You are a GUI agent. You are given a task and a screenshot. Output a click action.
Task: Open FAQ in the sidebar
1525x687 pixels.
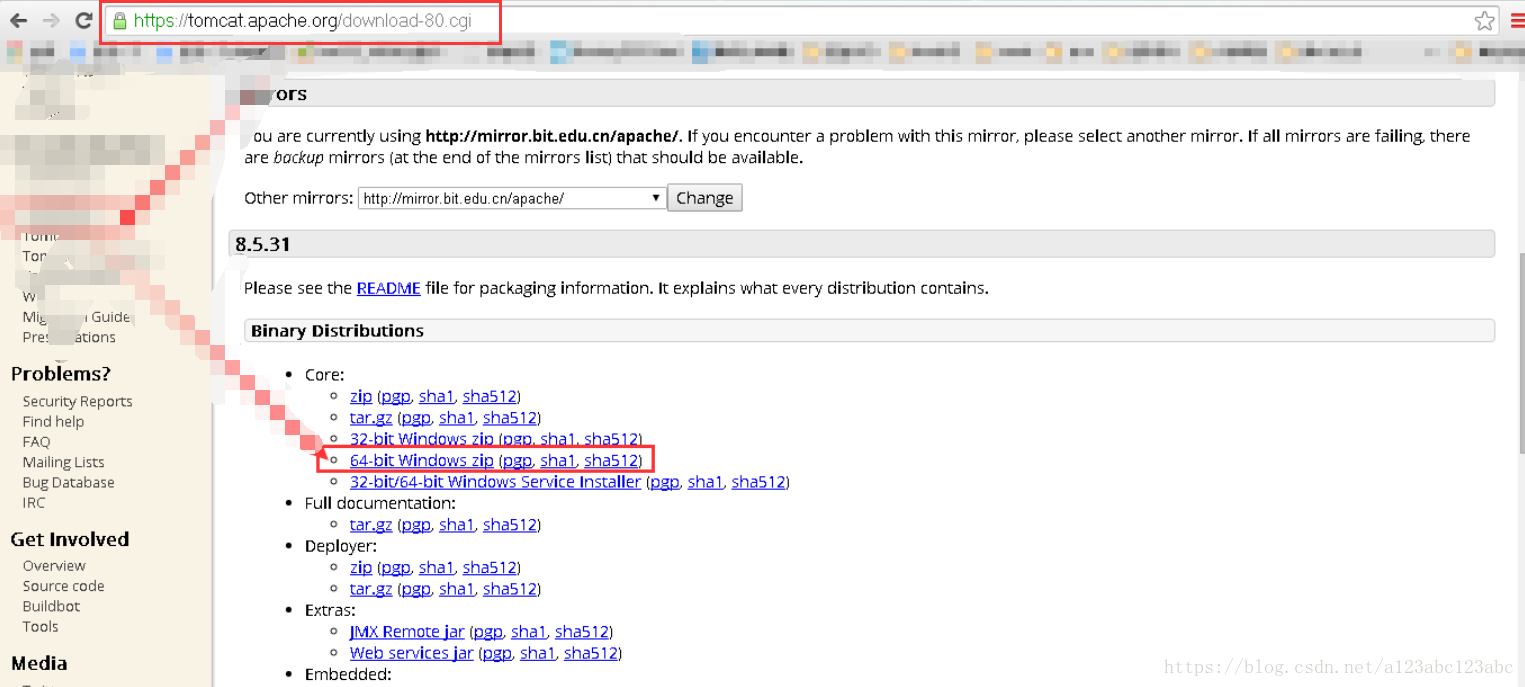(x=36, y=442)
